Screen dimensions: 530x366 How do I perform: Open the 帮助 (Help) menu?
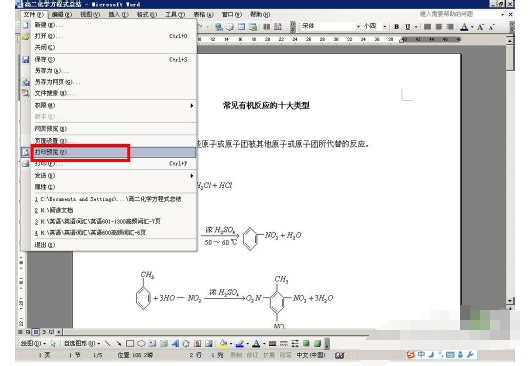(260, 15)
